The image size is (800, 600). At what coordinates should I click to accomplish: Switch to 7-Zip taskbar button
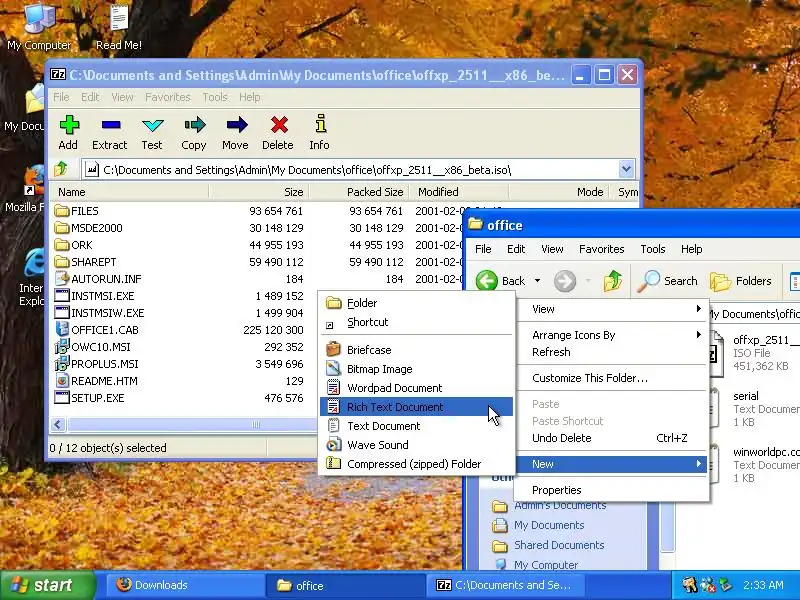tap(505, 585)
